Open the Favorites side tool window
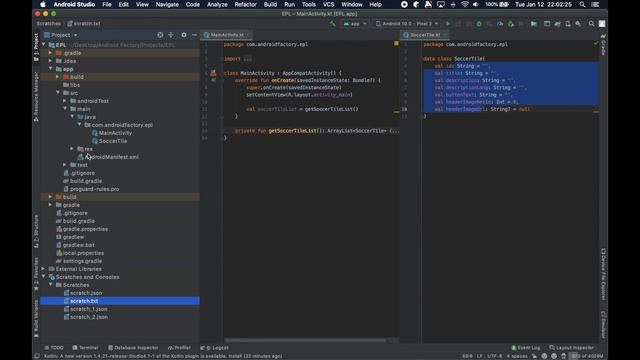 coord(36,273)
